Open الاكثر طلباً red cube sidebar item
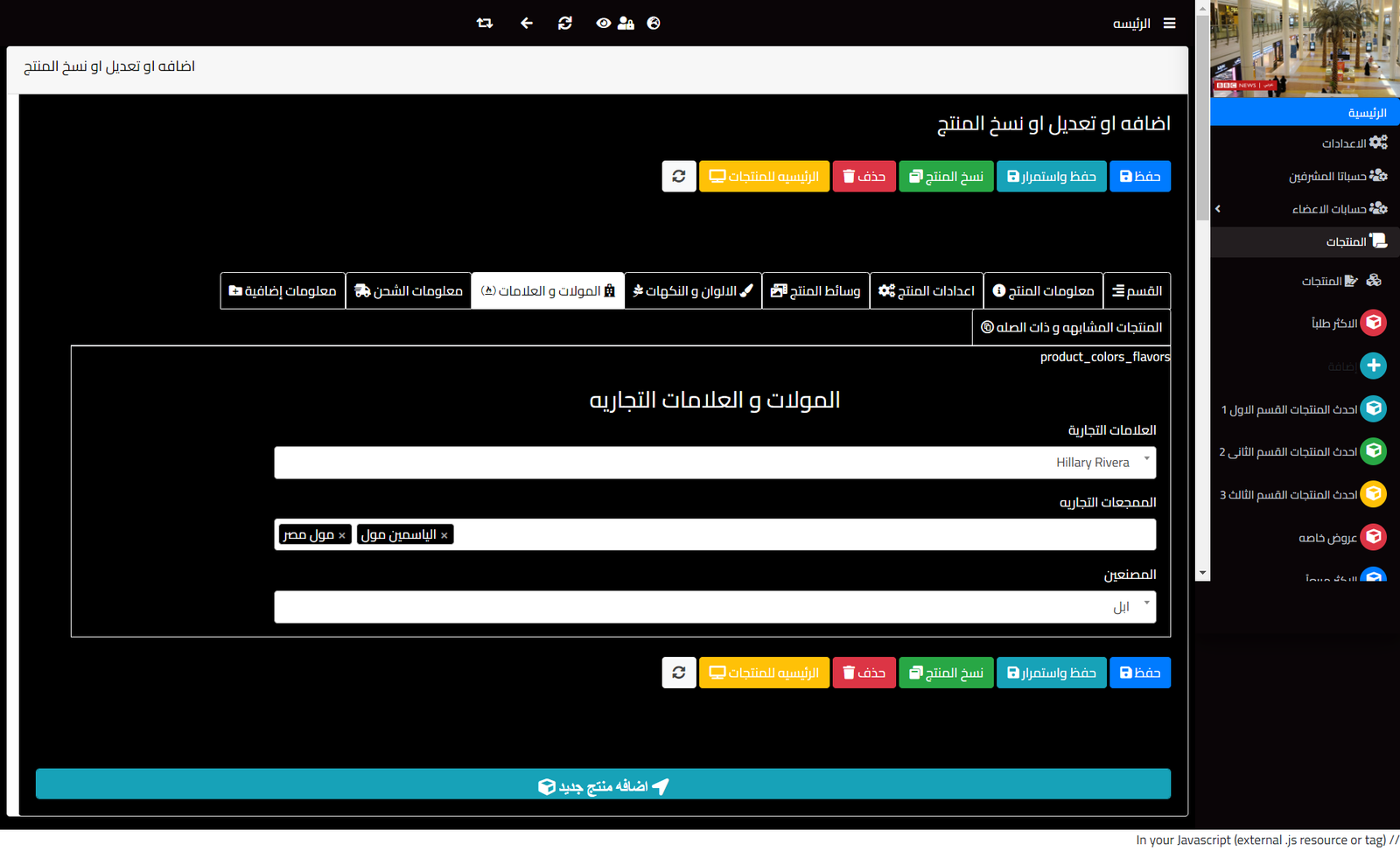This screenshot has width=1400, height=851. tap(1373, 323)
